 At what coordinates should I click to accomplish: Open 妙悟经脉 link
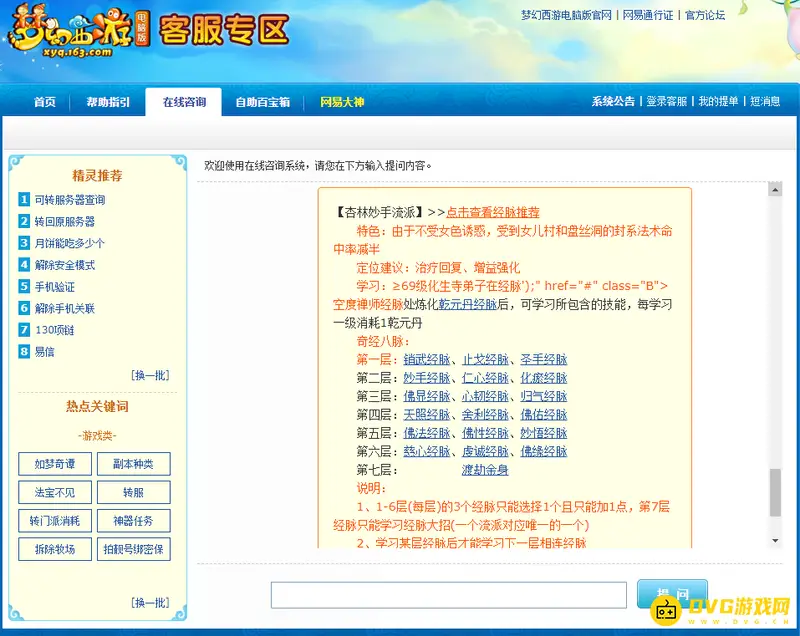click(x=544, y=433)
